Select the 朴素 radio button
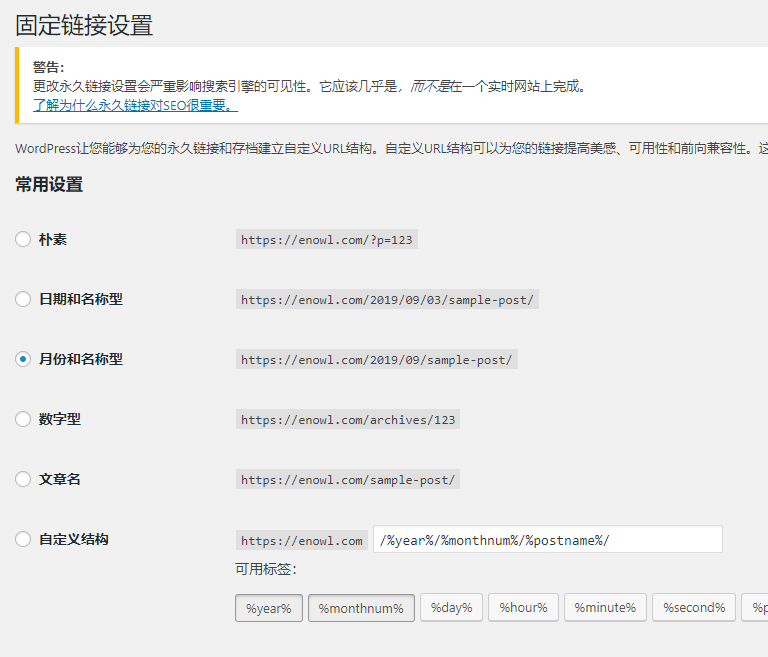 click(x=23, y=239)
